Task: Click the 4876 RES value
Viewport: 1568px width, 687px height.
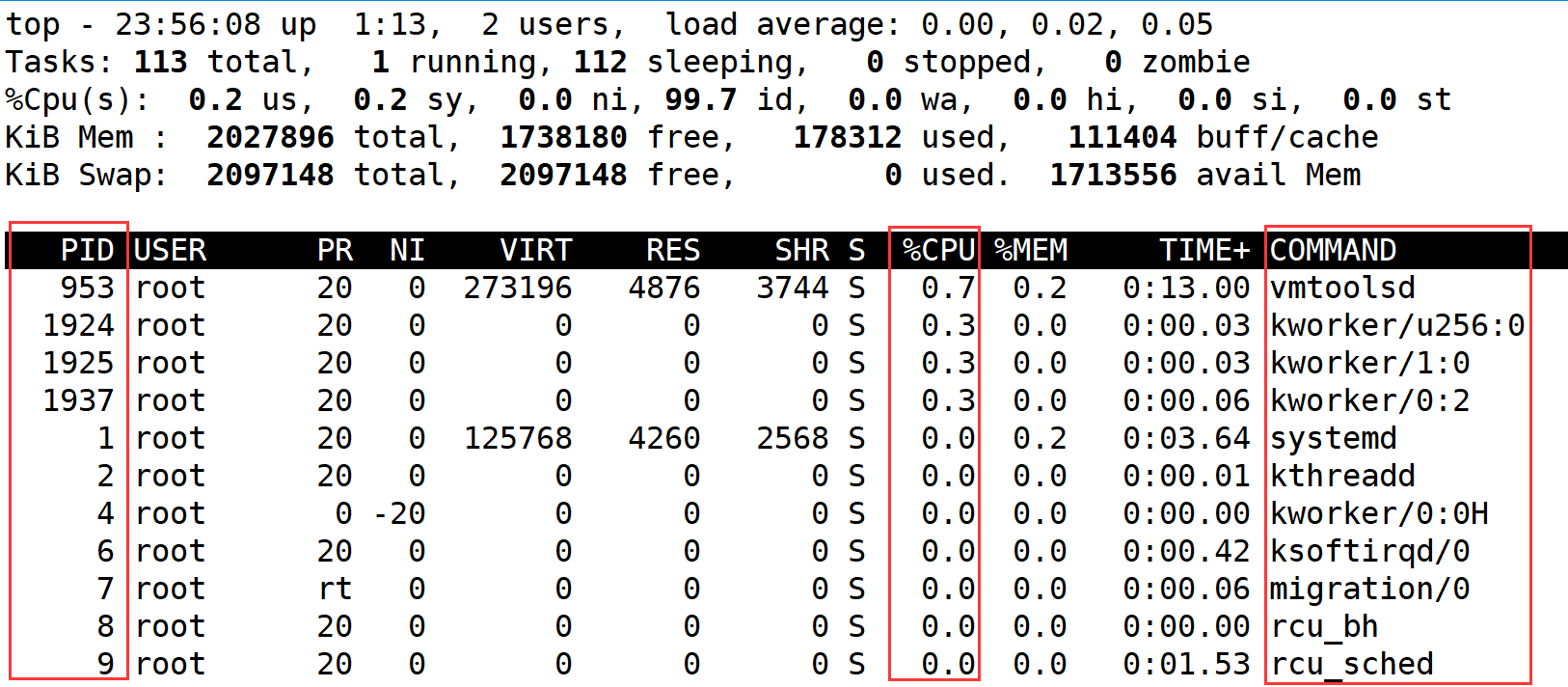Action: pos(664,289)
